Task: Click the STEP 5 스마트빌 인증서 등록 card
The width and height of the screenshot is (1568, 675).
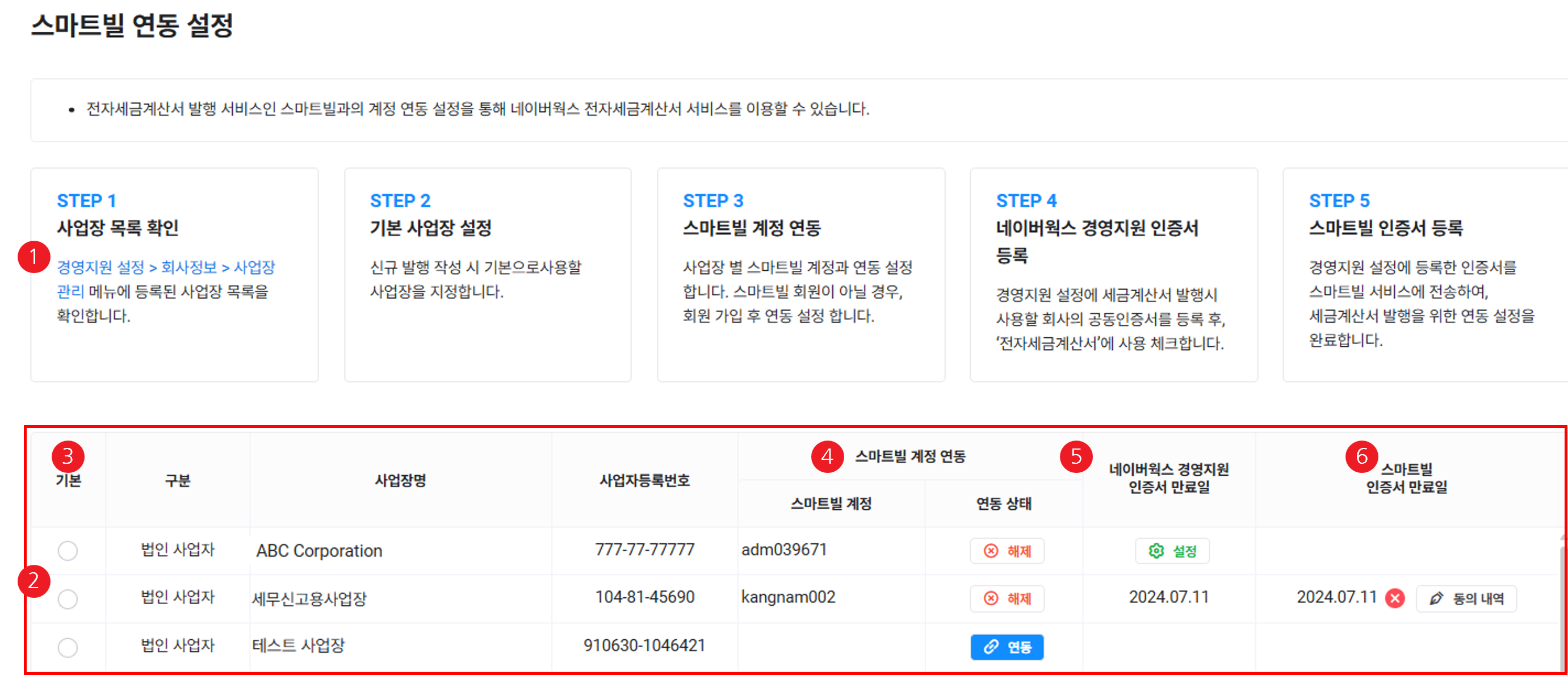Action: [x=1424, y=275]
